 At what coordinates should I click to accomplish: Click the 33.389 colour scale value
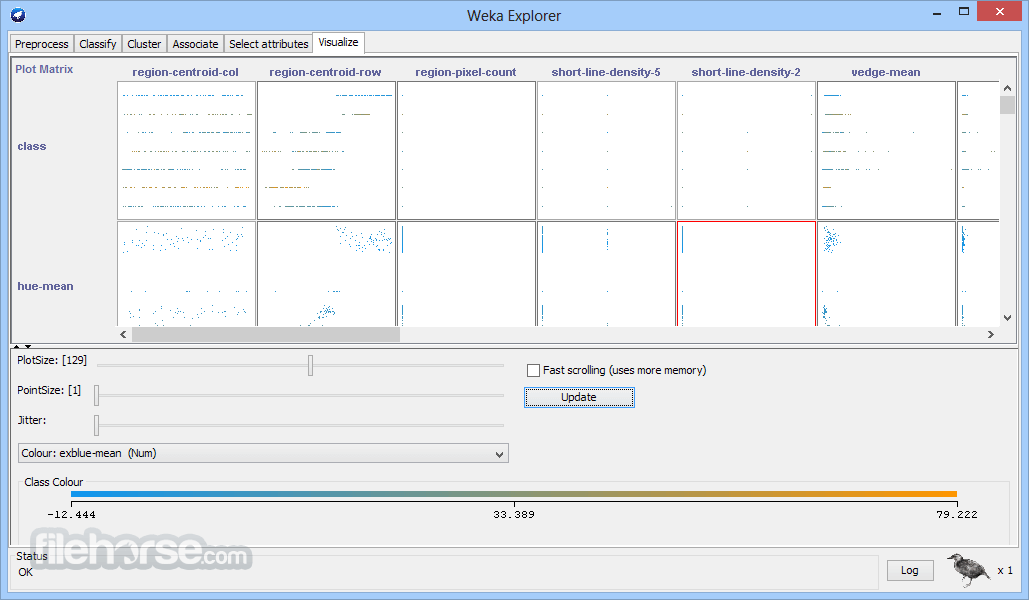[514, 515]
